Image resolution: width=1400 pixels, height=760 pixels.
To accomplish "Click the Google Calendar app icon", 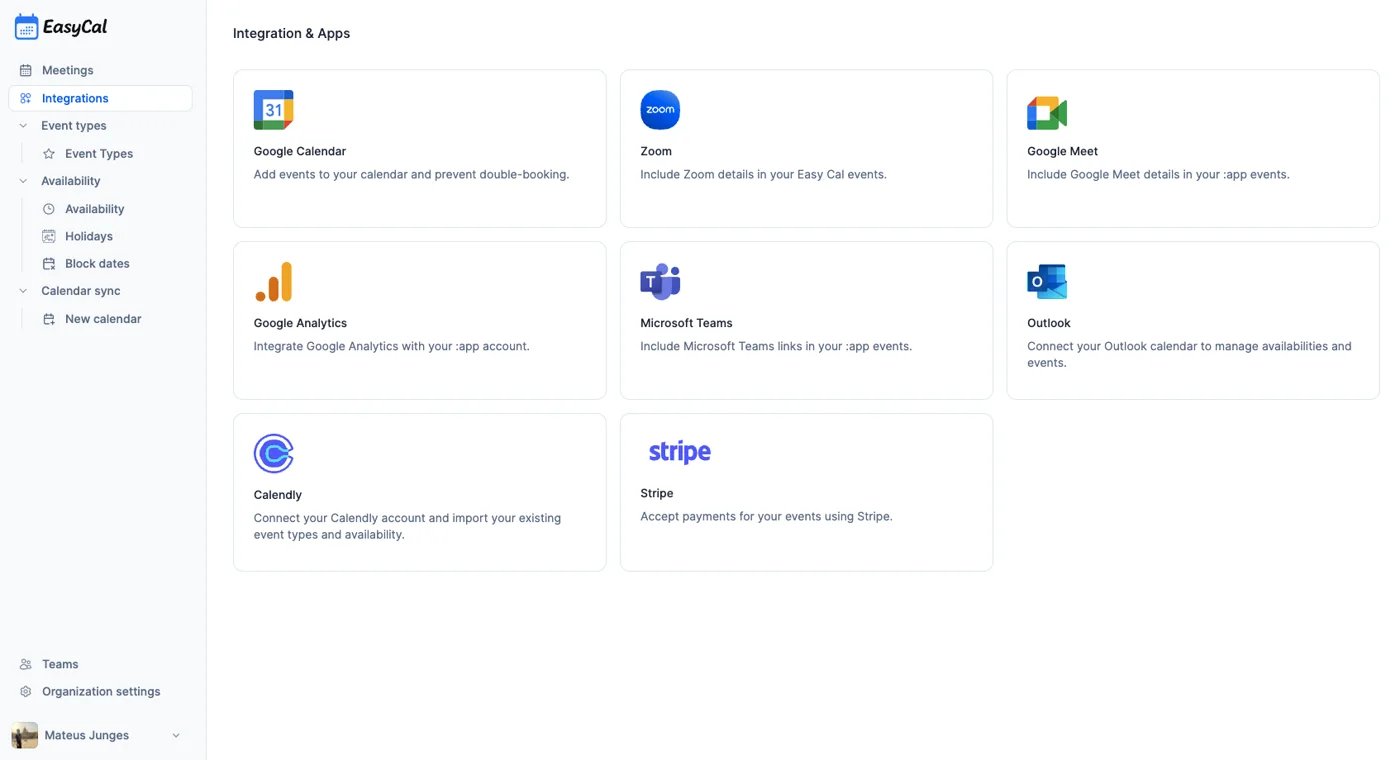I will tap(273, 110).
